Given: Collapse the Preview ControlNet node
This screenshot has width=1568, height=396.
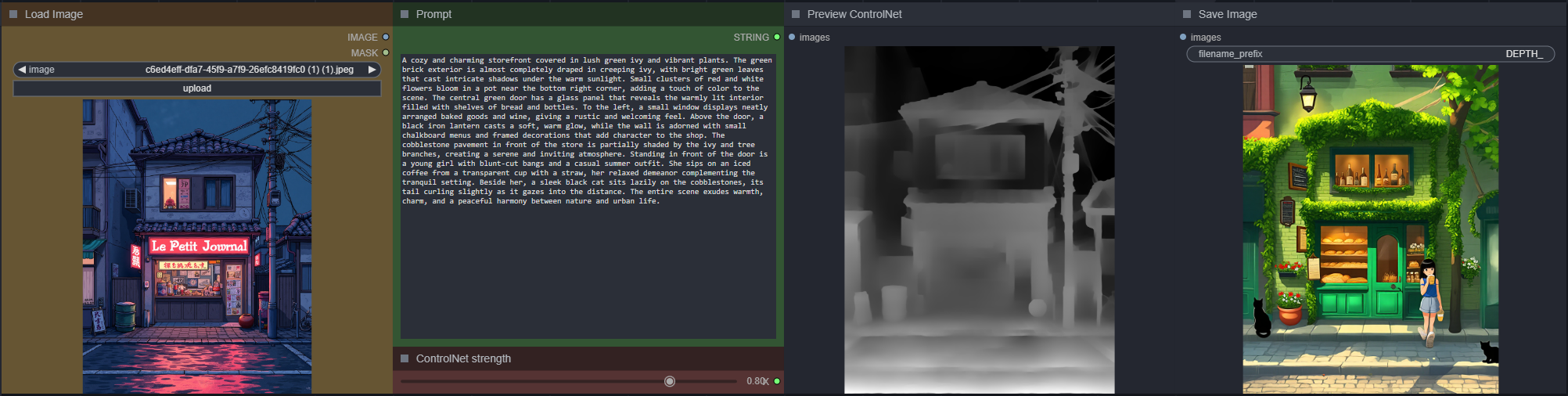Looking at the screenshot, I should coord(796,14).
